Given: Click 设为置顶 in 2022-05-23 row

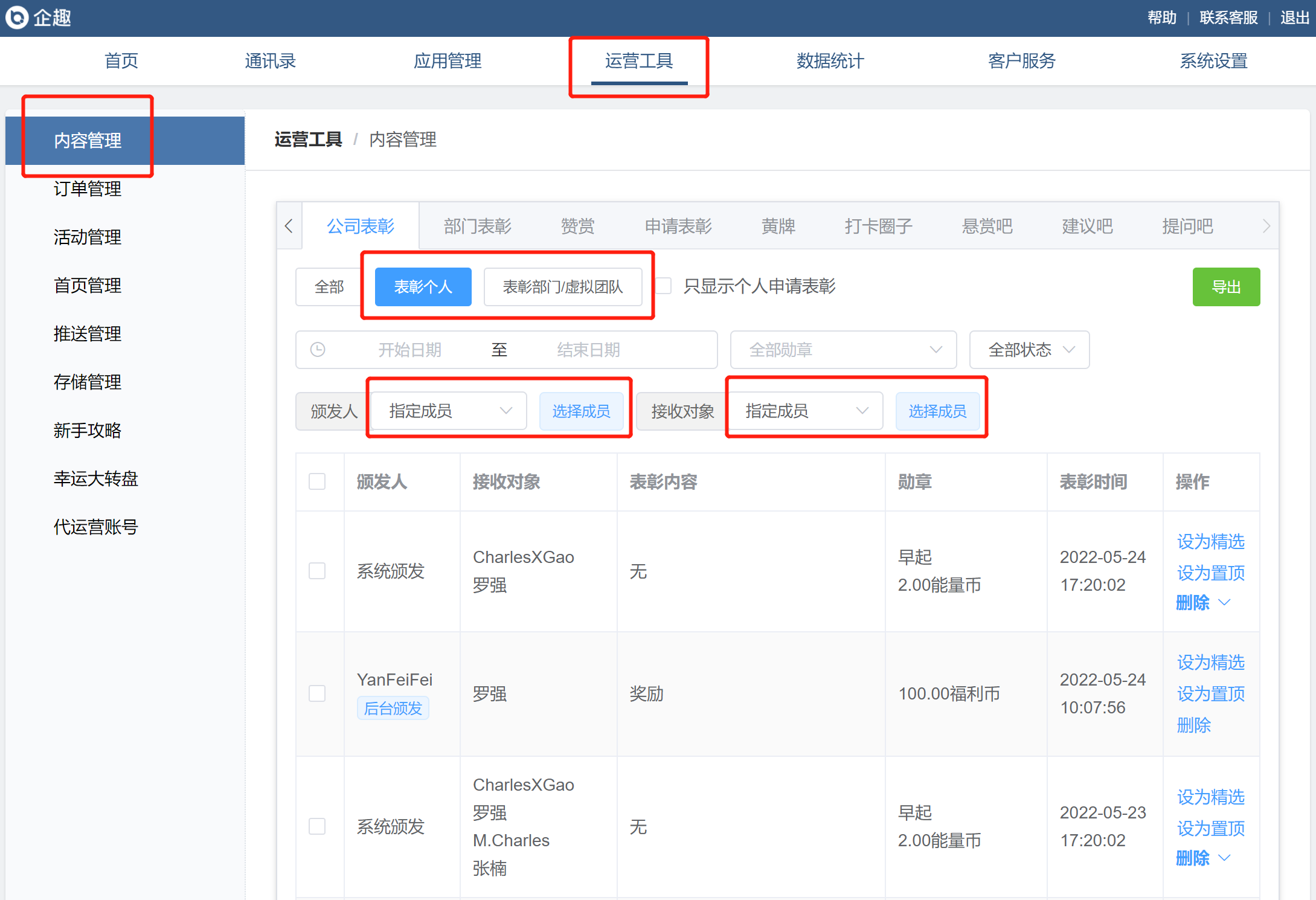Looking at the screenshot, I should [x=1211, y=828].
